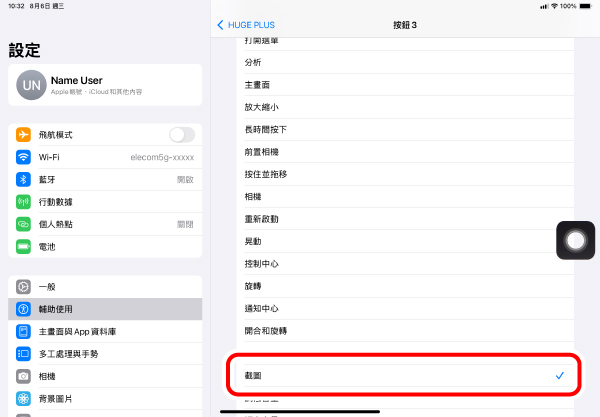The width and height of the screenshot is (600, 417).
Task: Open 主畫面與 App 資料庫 in the sidebar
Action: click(x=105, y=331)
